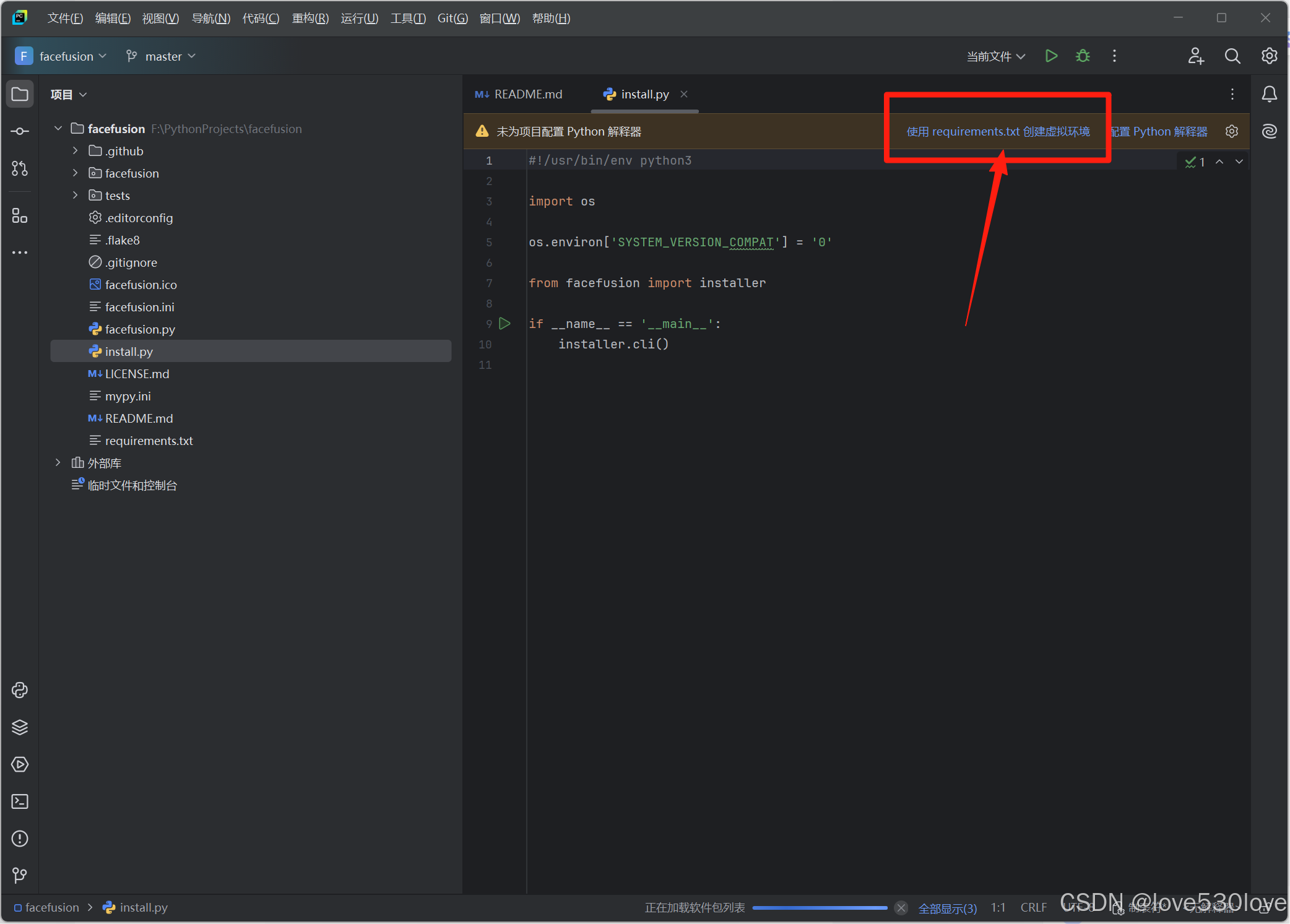This screenshot has width=1290, height=924.
Task: Expand the .github folder
Action: click(x=75, y=151)
